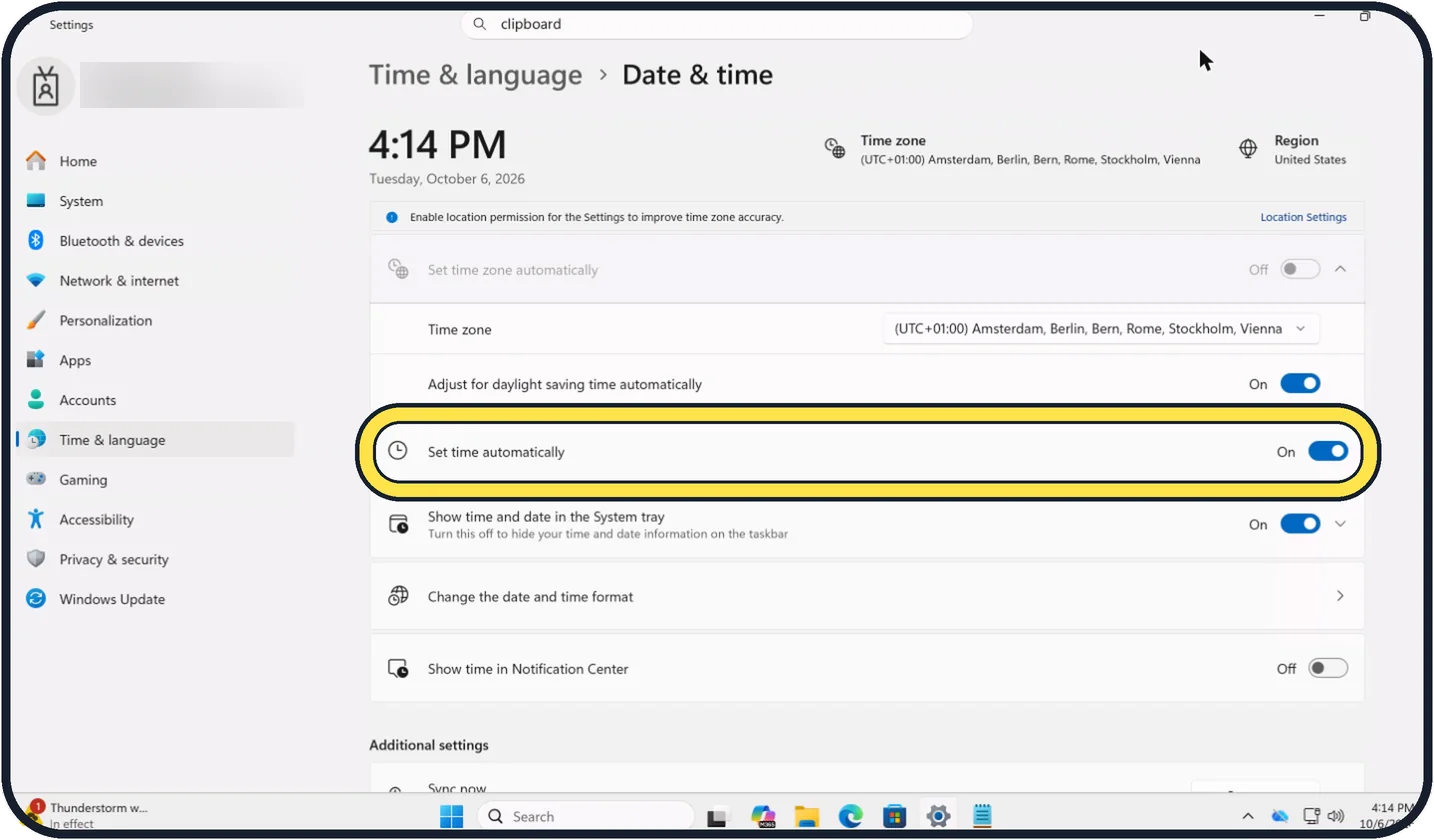Open Task View from the taskbar
The height and width of the screenshot is (840, 1434).
pos(717,817)
